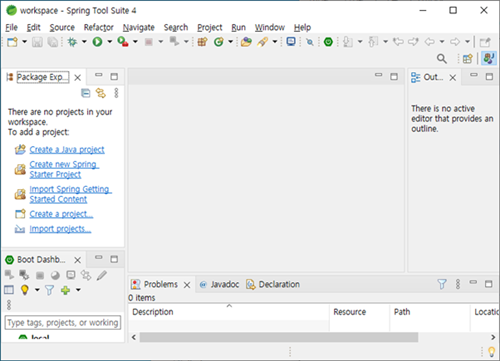
Task: Expand the New Java Class dropdown arrow
Action: 230,42
